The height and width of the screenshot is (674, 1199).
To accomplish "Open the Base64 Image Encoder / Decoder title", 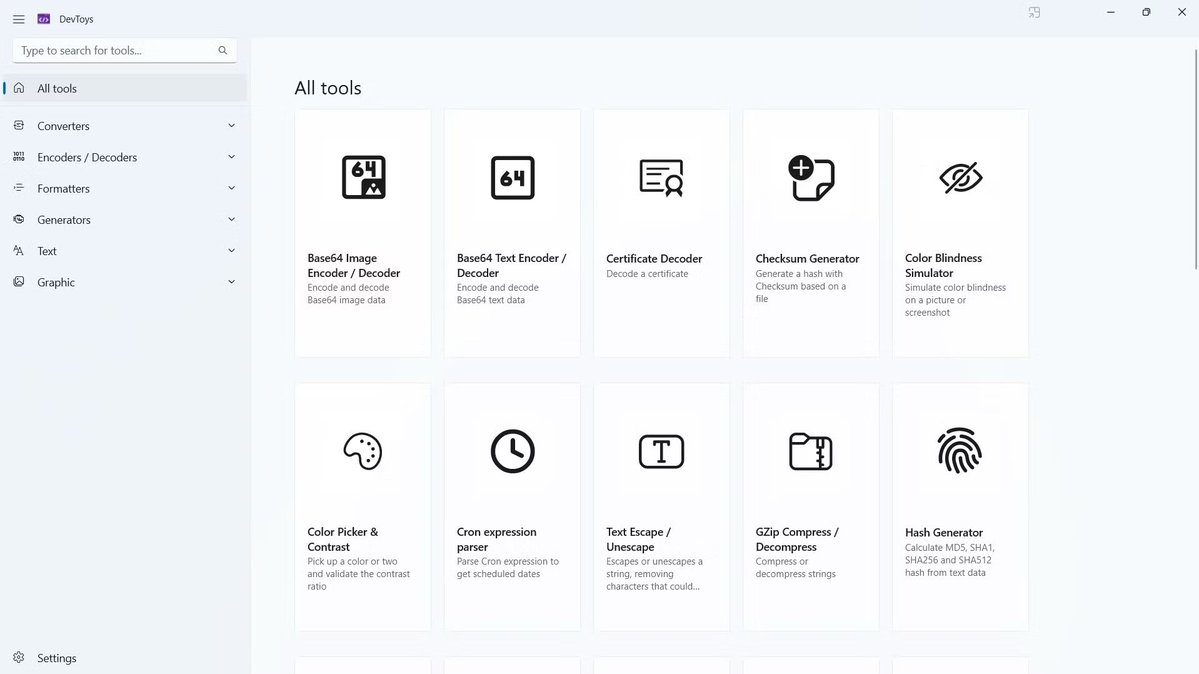I will tap(354, 265).
